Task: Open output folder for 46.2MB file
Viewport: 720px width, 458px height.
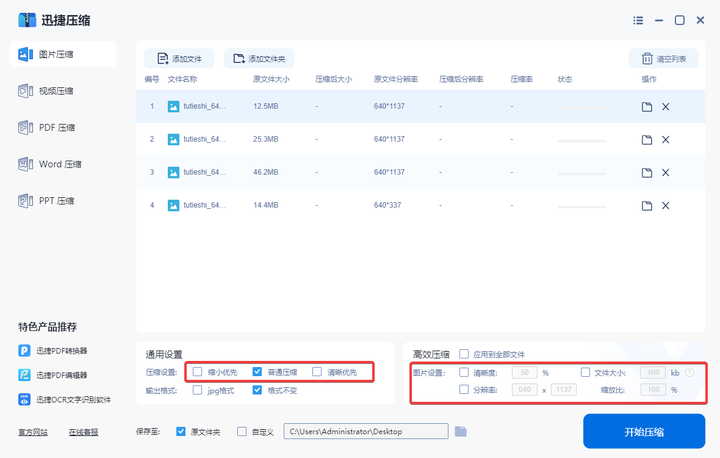Action: (647, 173)
